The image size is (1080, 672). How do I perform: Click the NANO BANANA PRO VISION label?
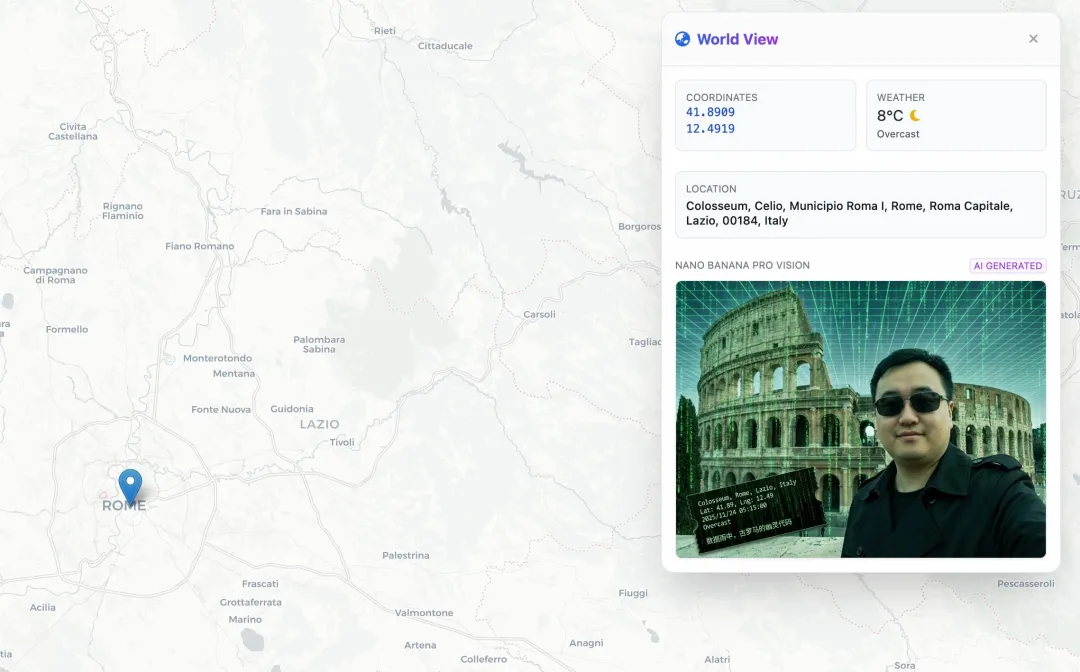742,266
